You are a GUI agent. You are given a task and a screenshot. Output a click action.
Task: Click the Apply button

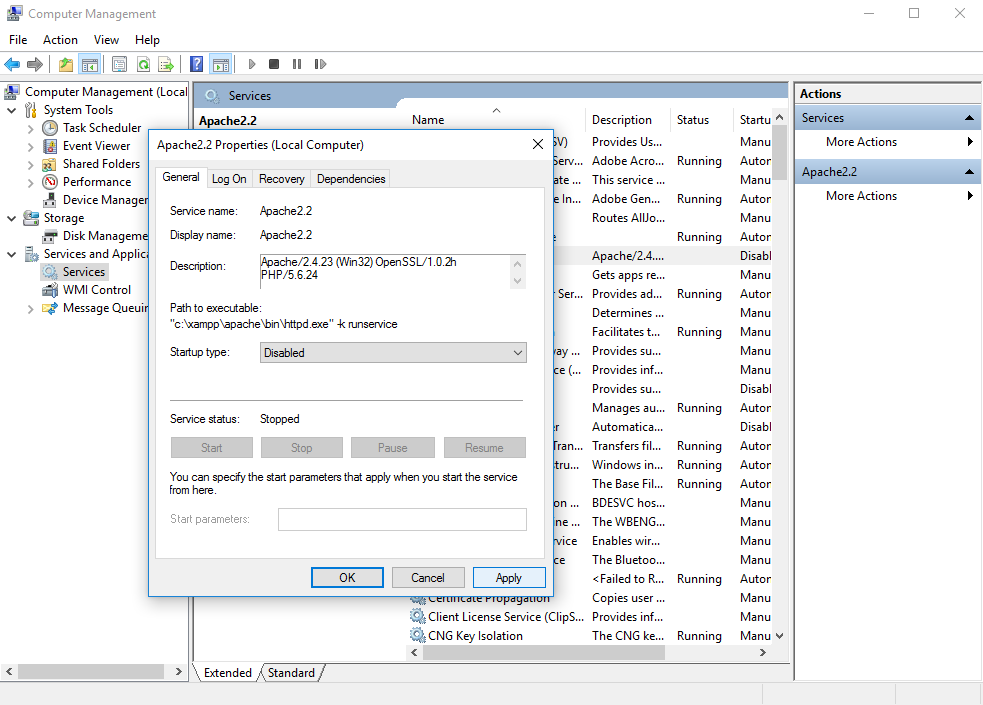tap(509, 577)
